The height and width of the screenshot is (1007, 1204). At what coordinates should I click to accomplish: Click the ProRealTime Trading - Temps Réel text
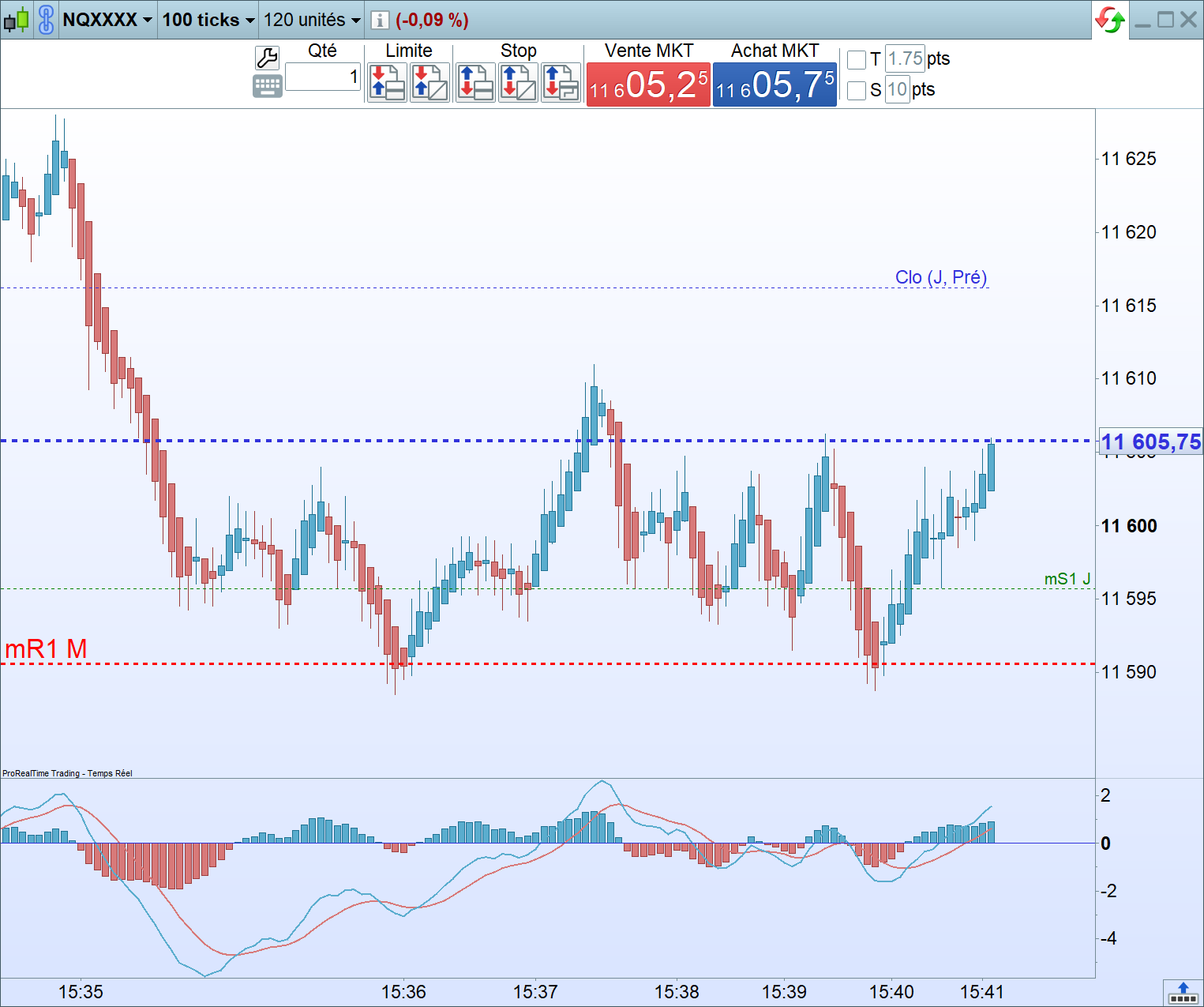pyautogui.click(x=67, y=773)
